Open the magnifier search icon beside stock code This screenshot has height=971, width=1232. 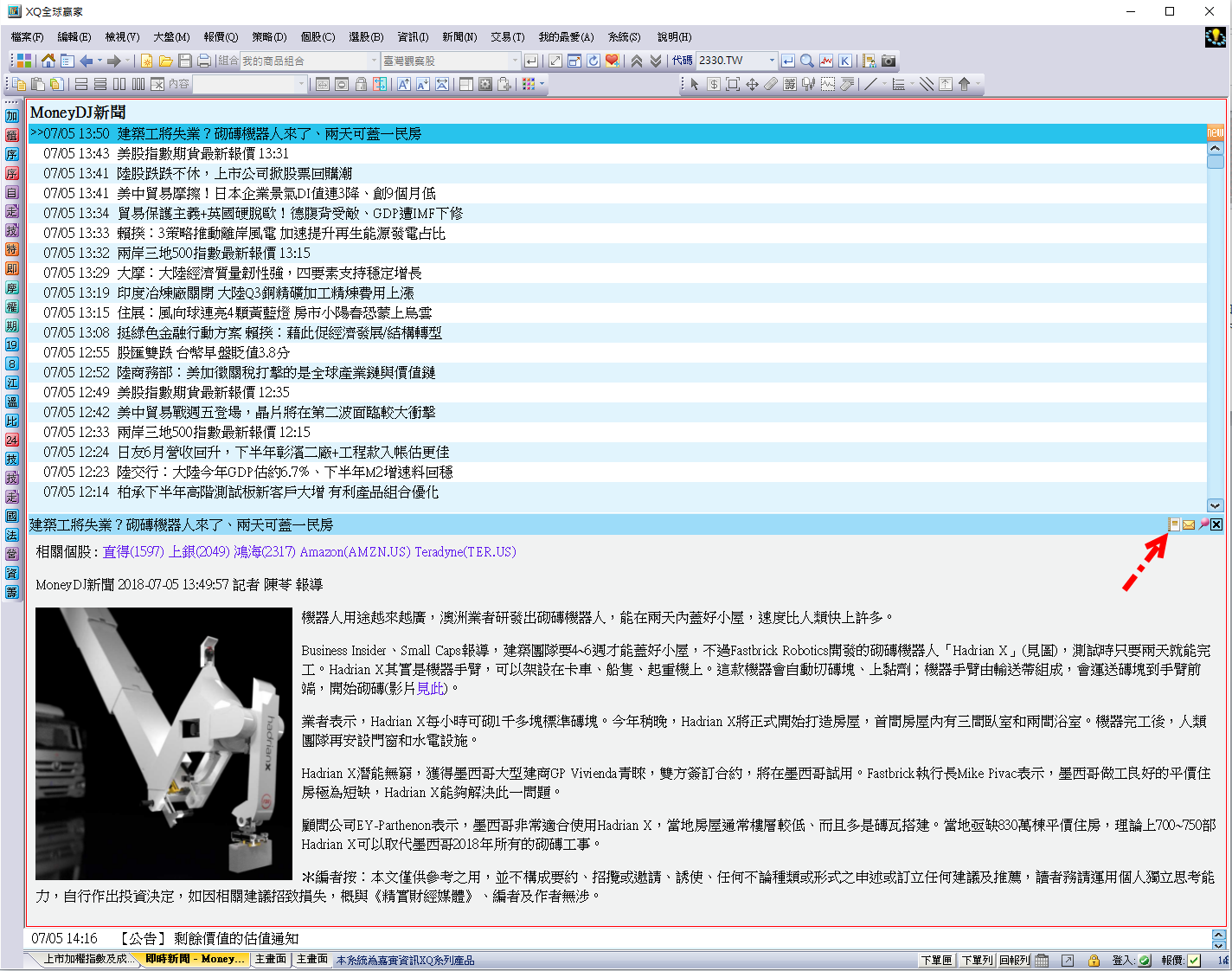[807, 61]
